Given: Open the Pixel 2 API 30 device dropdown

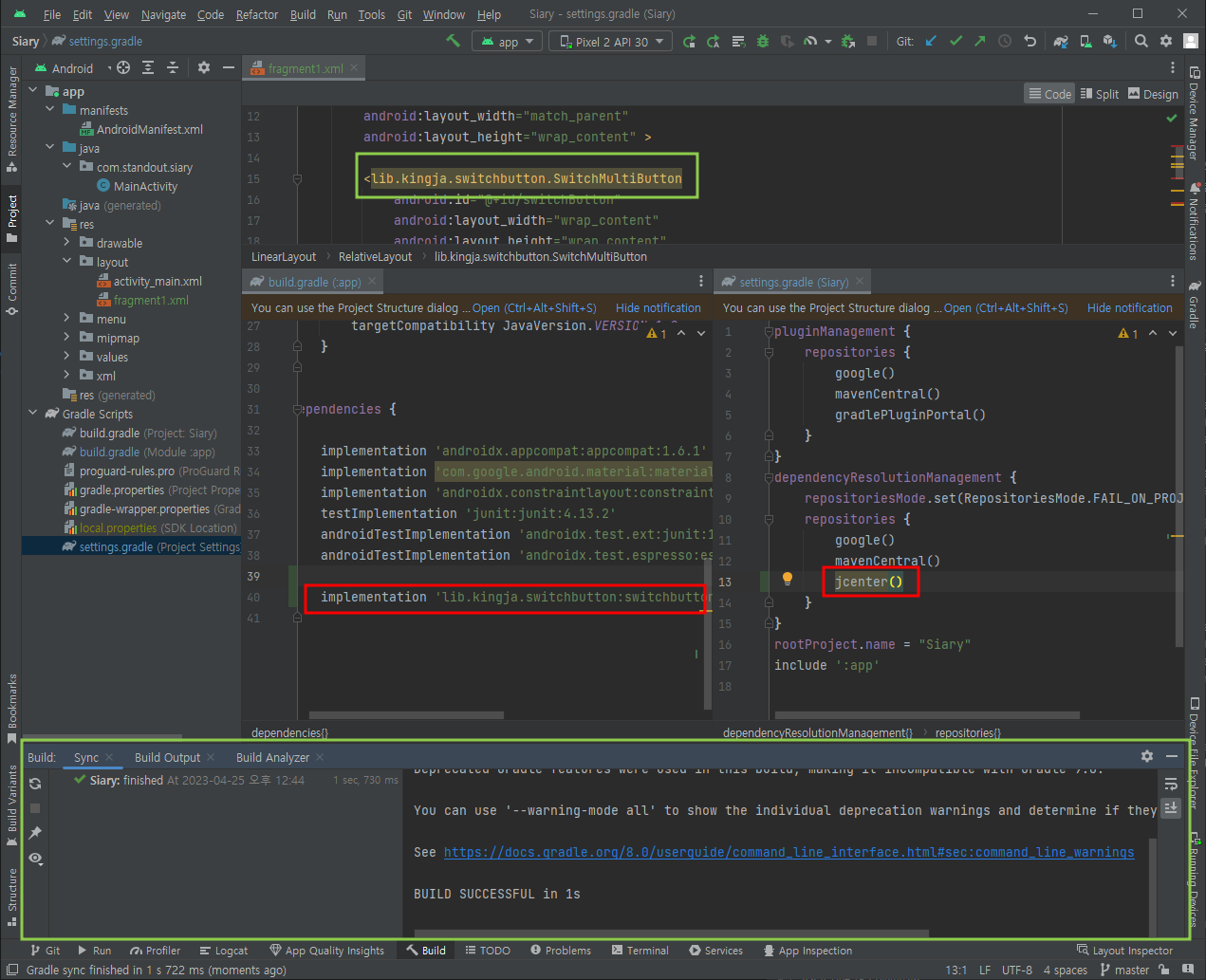Looking at the screenshot, I should pos(611,41).
